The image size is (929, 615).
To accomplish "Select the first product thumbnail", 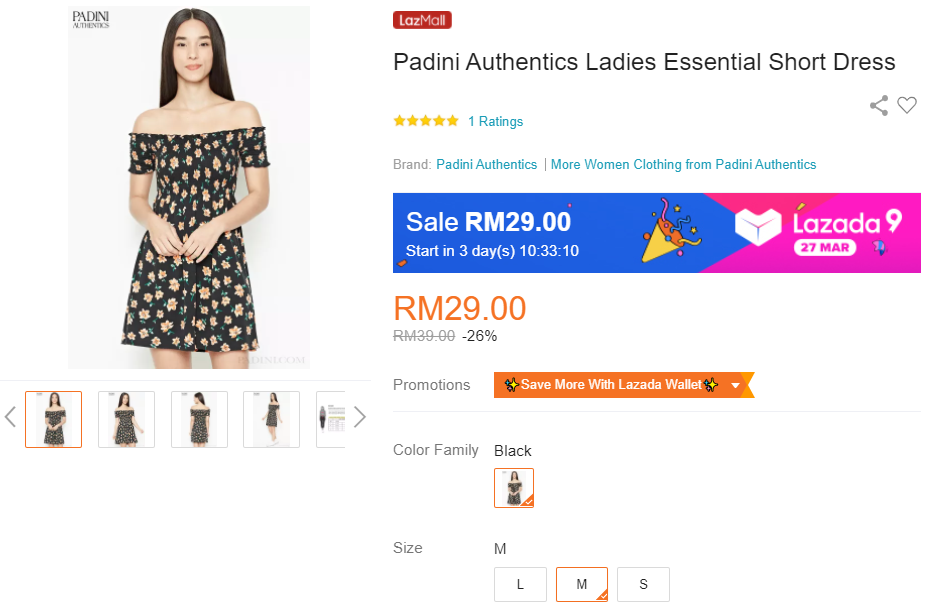I will pos(53,419).
